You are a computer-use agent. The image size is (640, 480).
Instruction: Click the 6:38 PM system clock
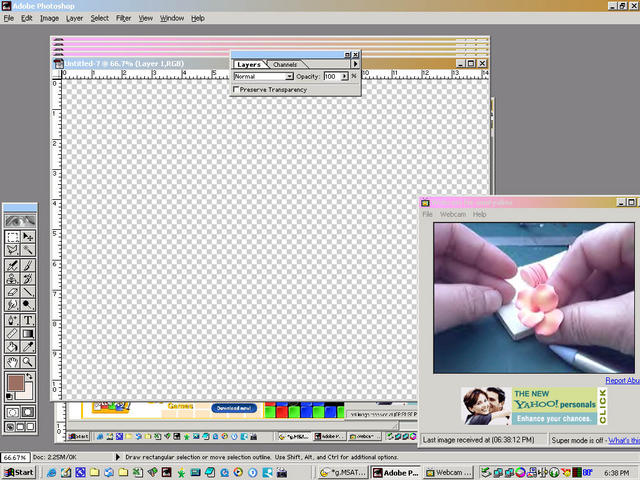[616, 473]
